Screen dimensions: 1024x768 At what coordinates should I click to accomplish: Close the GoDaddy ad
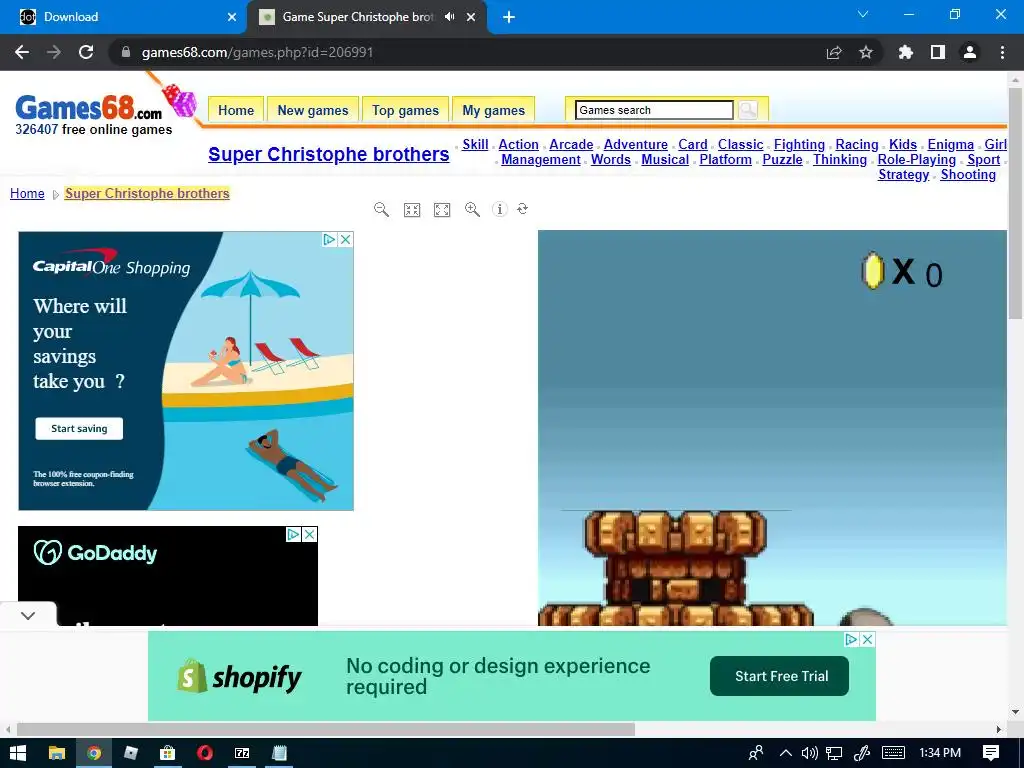click(x=310, y=535)
